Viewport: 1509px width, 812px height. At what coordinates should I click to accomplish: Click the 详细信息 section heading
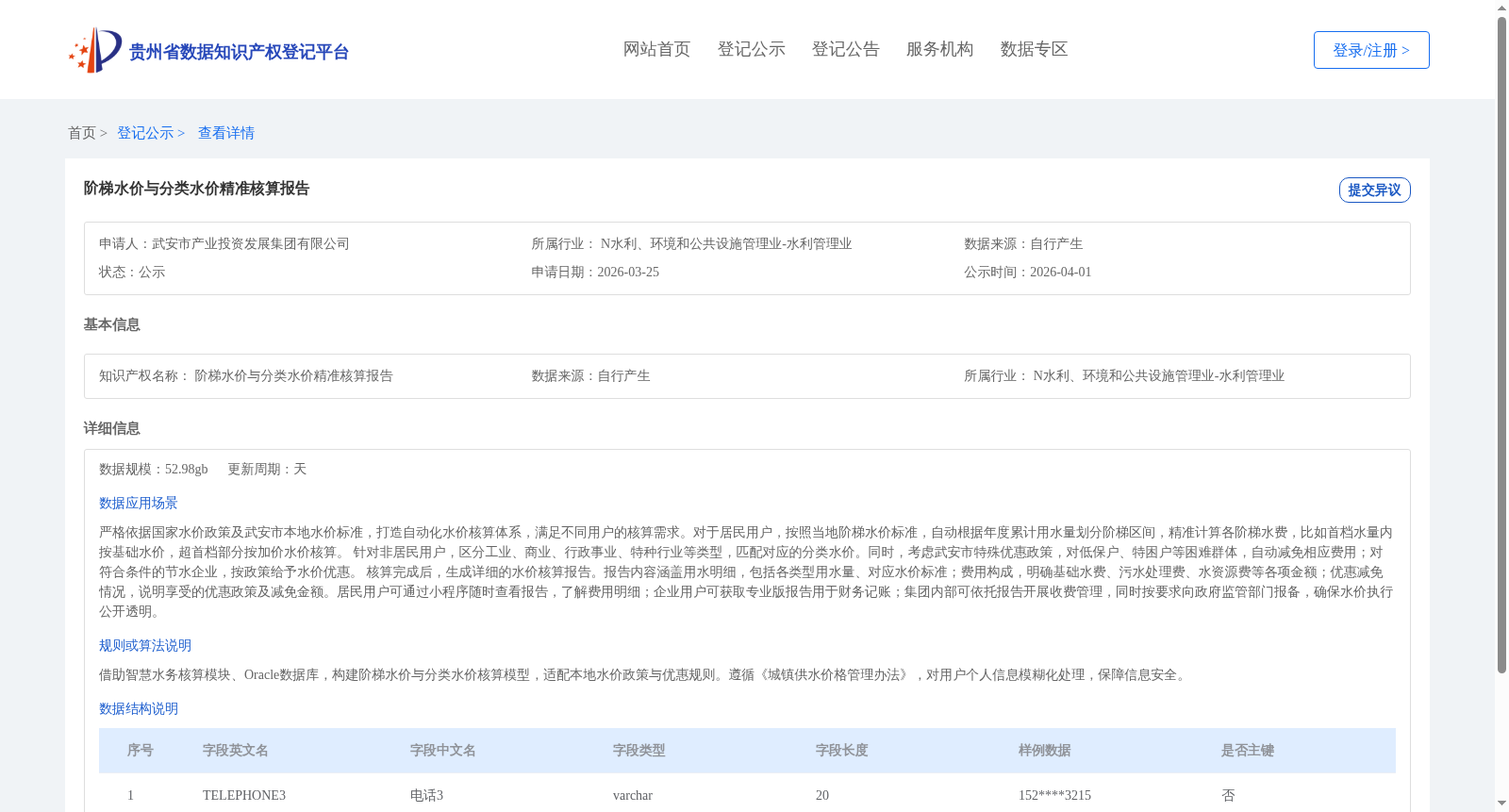[111, 428]
